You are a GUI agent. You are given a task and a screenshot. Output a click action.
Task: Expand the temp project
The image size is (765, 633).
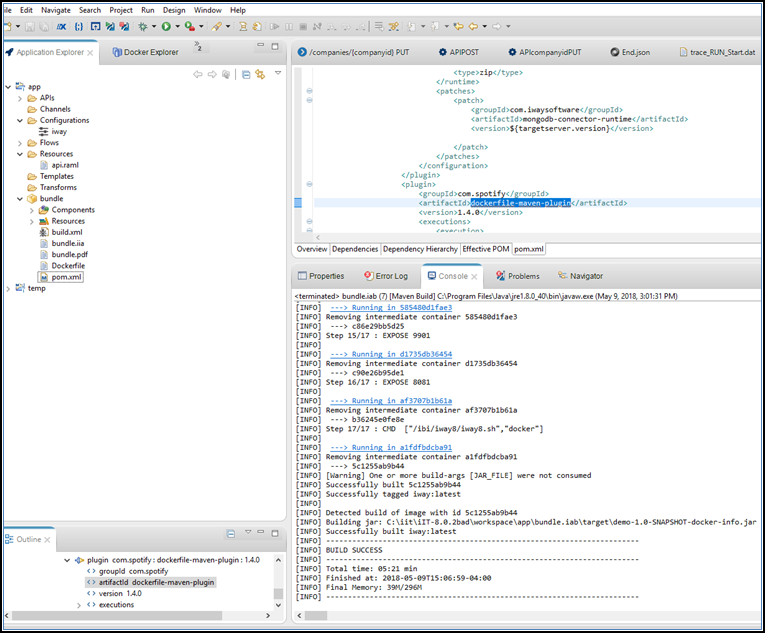click(8, 288)
